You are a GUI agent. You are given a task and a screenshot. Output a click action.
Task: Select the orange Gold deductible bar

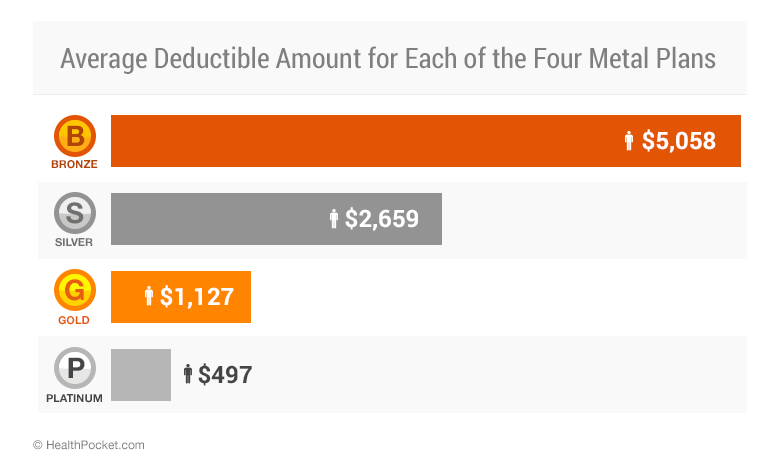(181, 297)
